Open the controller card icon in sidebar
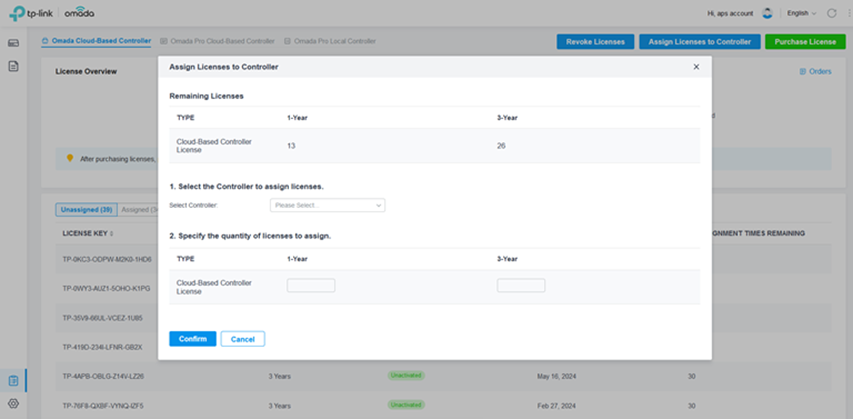853x419 pixels. [x=14, y=43]
